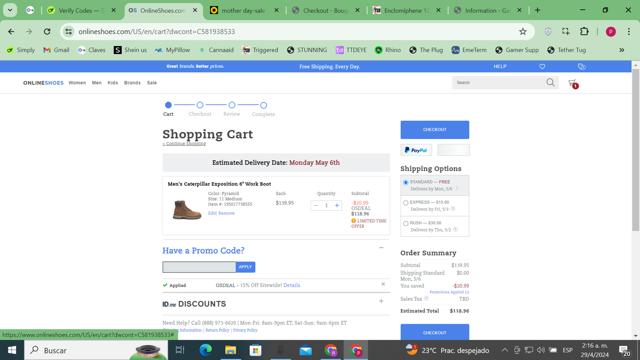Click the OnlineShoes logo
The image size is (640, 360).
pos(43,83)
